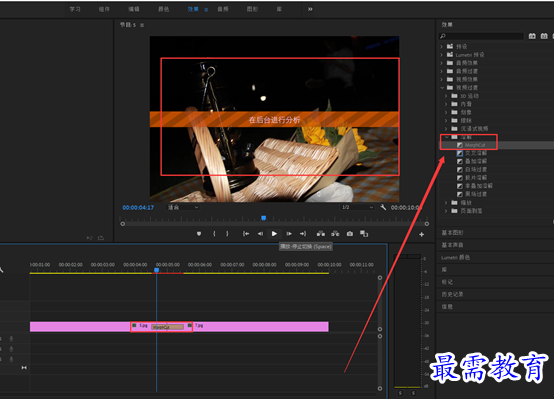The width and height of the screenshot is (554, 399).
Task: Click program monitor playhead marker
Action: point(263,218)
